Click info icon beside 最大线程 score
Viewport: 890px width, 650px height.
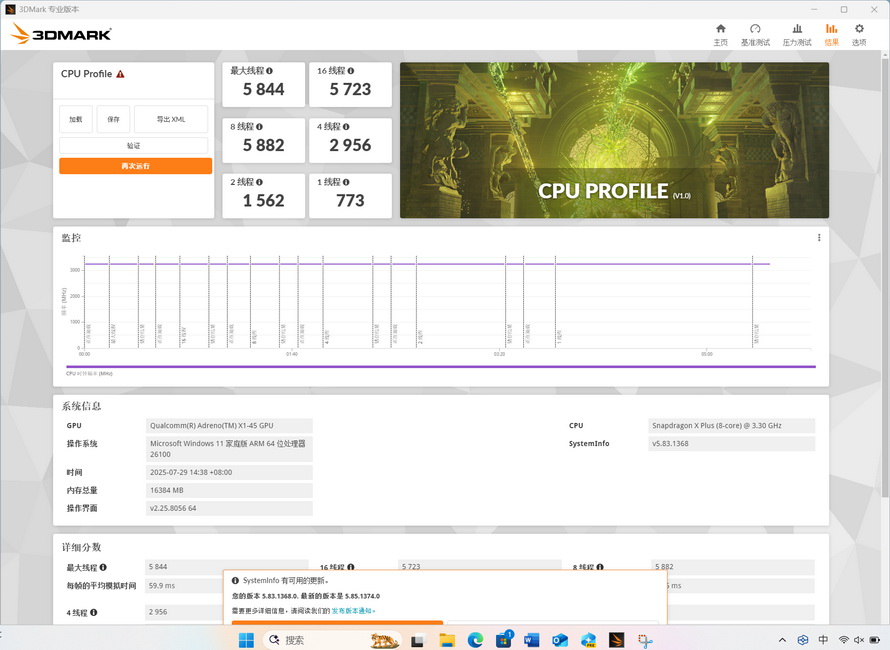pyautogui.click(x=270, y=71)
